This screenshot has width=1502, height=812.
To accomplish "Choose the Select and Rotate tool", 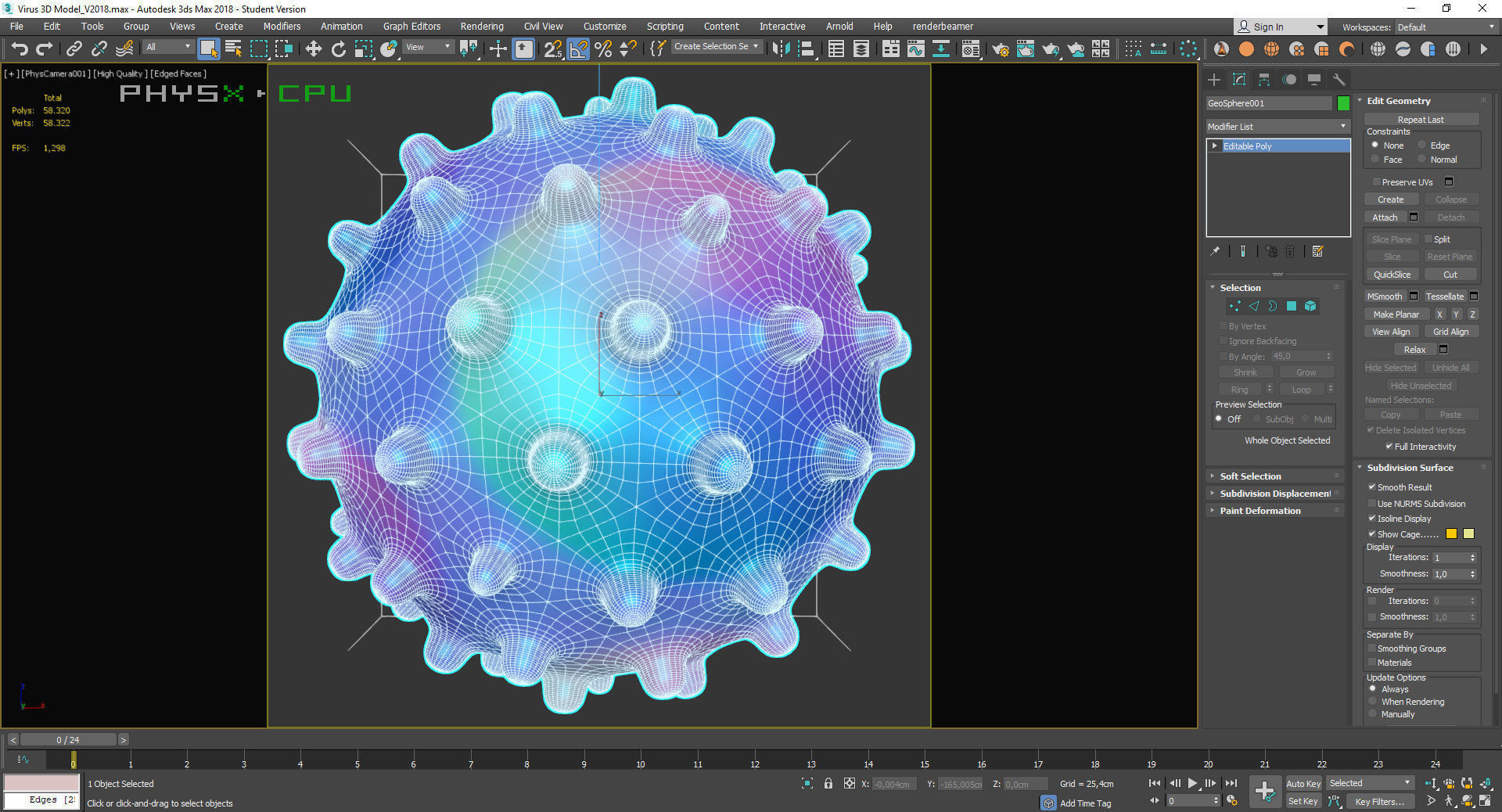I will point(338,49).
